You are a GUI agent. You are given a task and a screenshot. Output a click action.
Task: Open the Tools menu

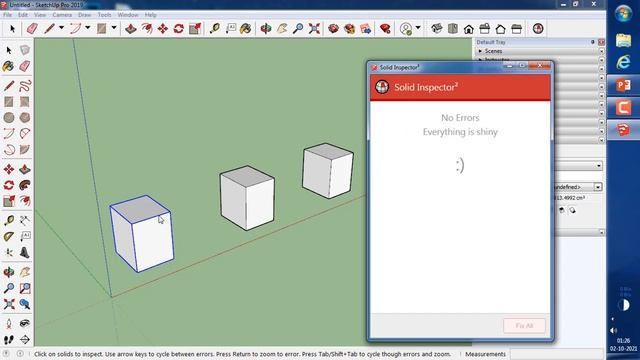pos(104,15)
